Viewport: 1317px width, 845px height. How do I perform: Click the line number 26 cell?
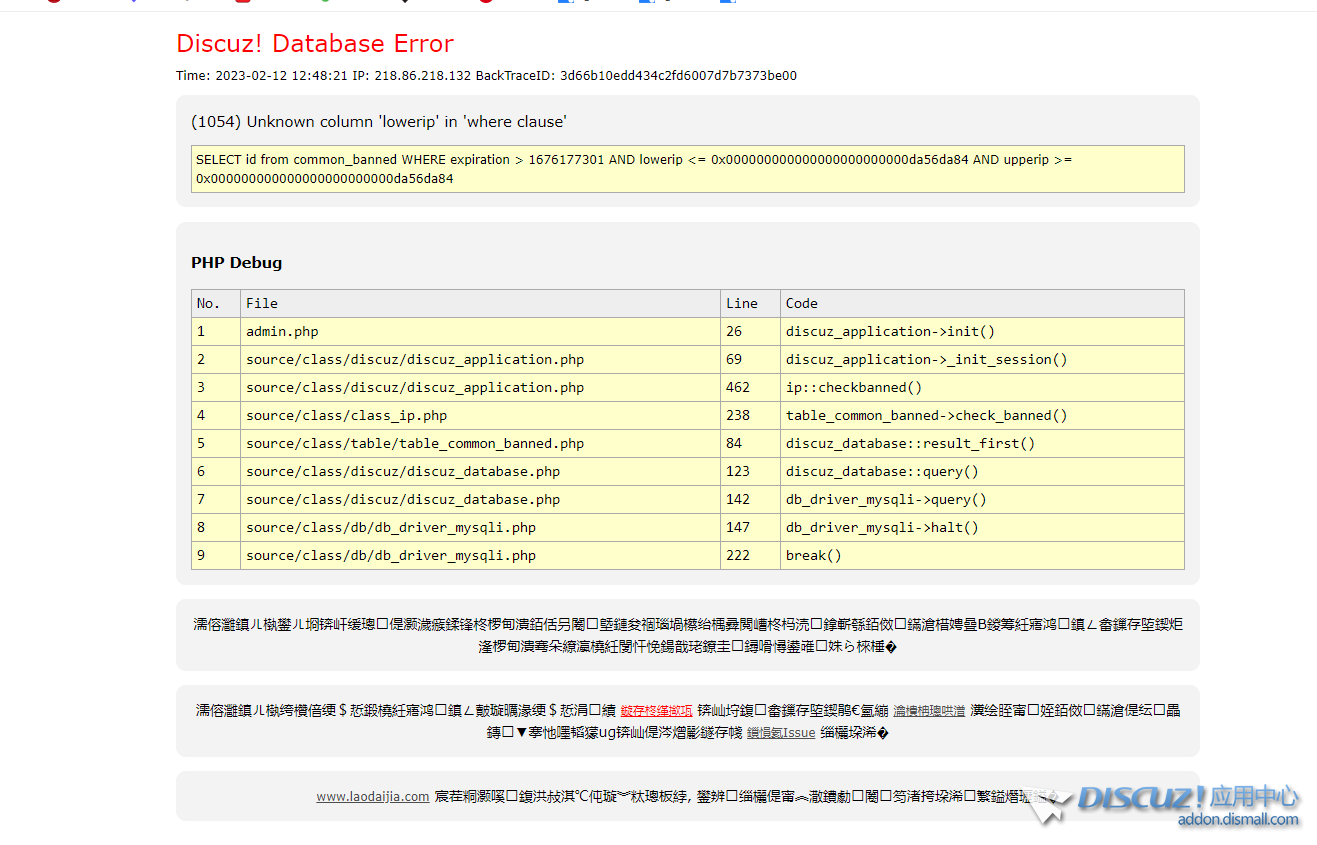click(x=750, y=331)
